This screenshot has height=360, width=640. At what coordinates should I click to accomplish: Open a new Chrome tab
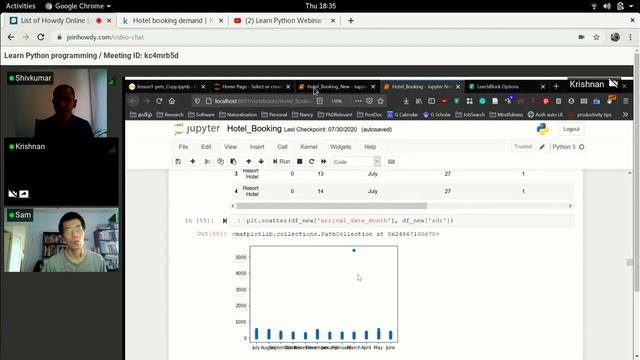click(351, 20)
